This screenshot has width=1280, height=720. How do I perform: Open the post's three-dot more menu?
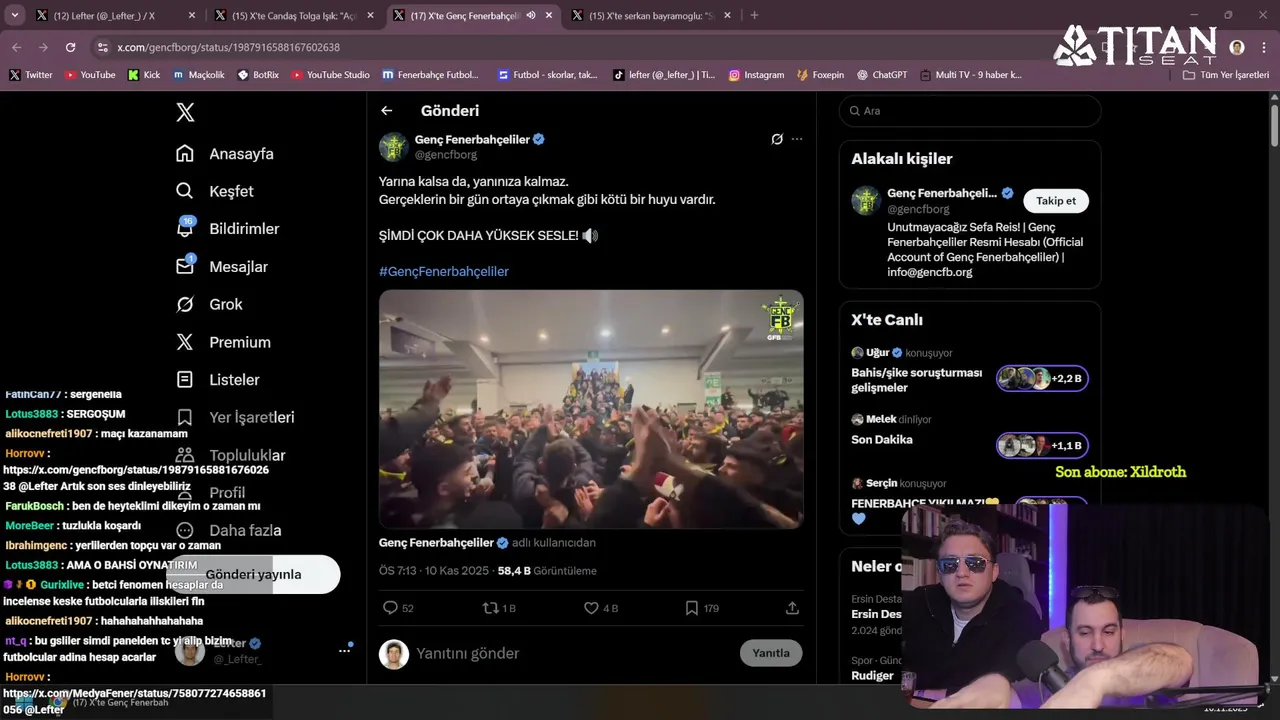pyautogui.click(x=797, y=139)
